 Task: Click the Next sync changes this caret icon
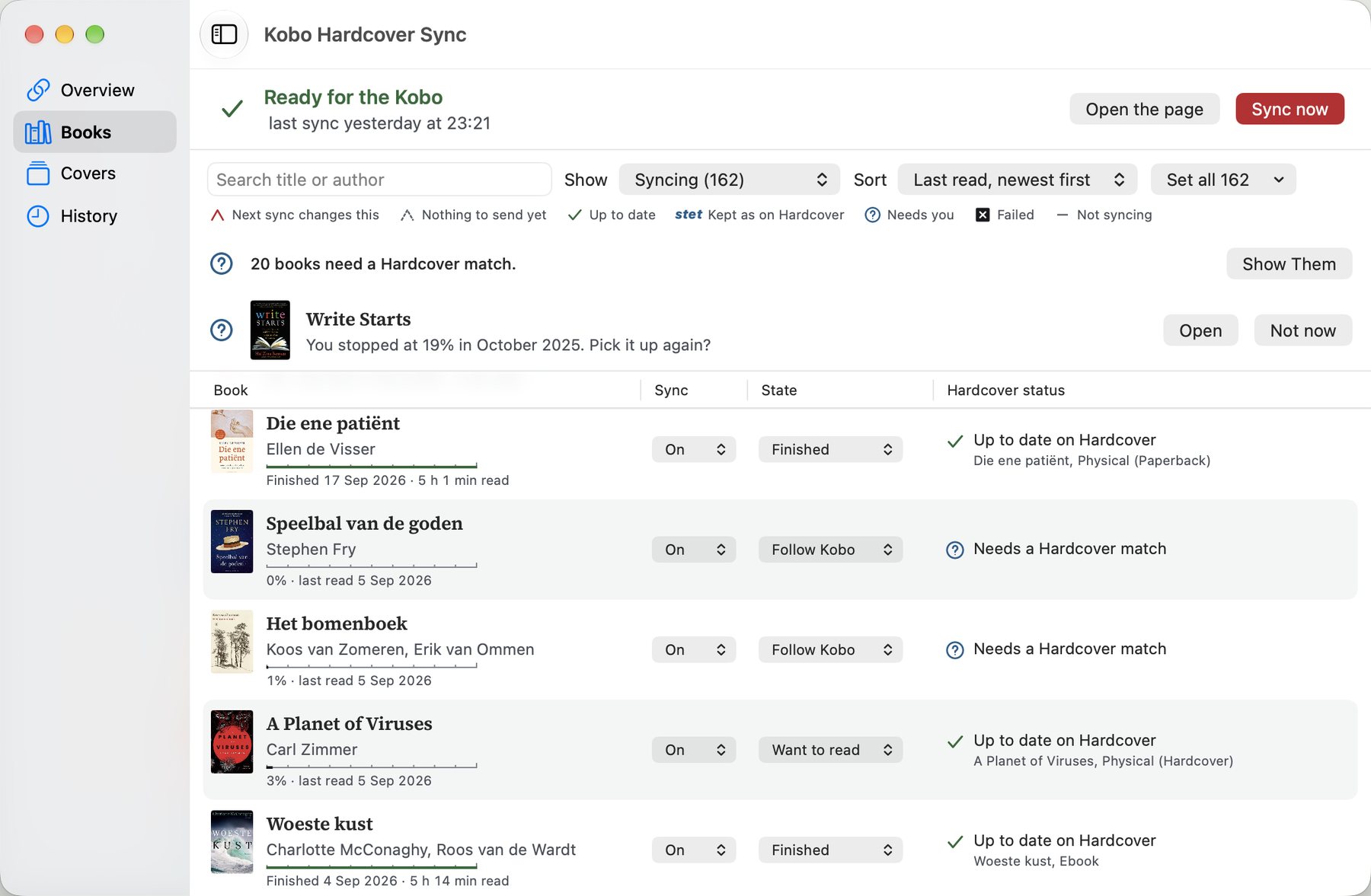pyautogui.click(x=217, y=215)
